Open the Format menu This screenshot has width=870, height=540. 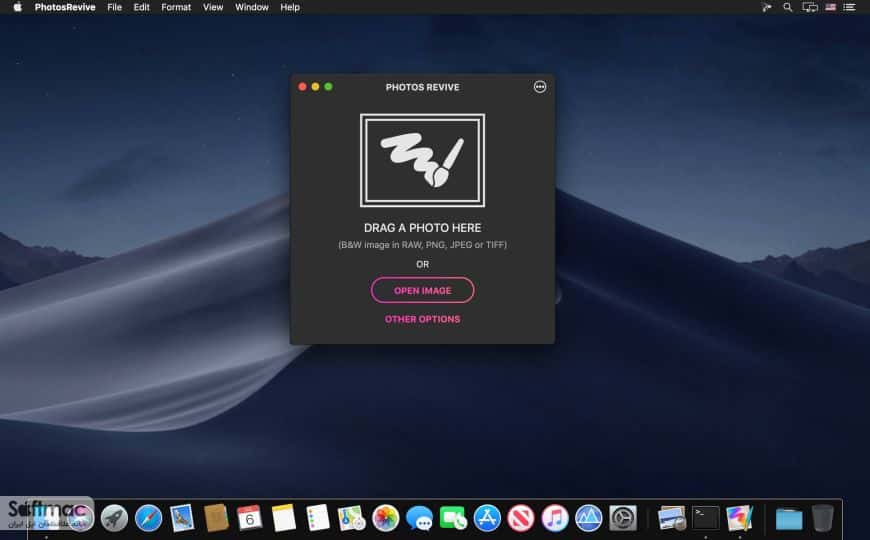coord(176,7)
